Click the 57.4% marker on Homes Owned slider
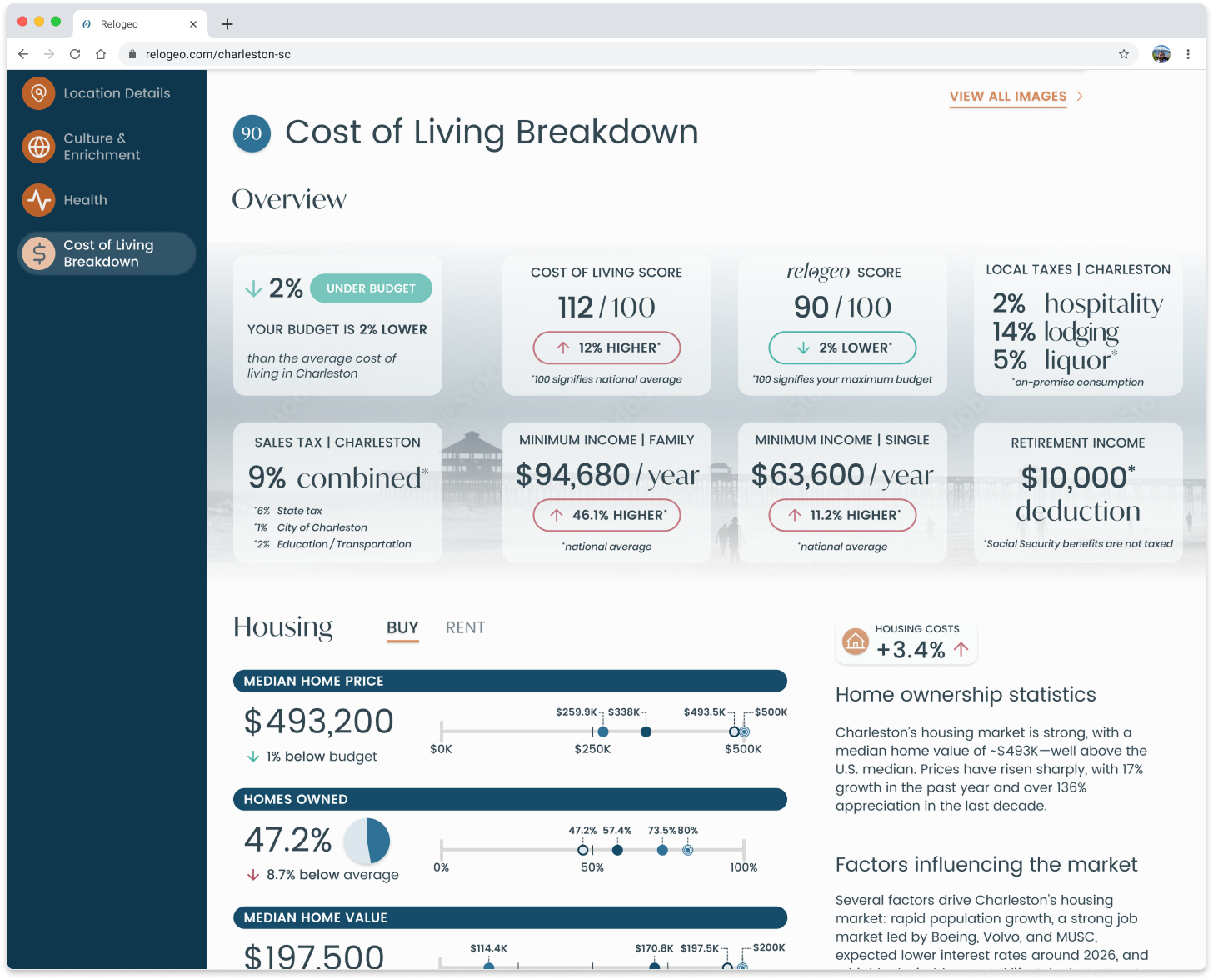This screenshot has height=980, width=1213. 617,850
